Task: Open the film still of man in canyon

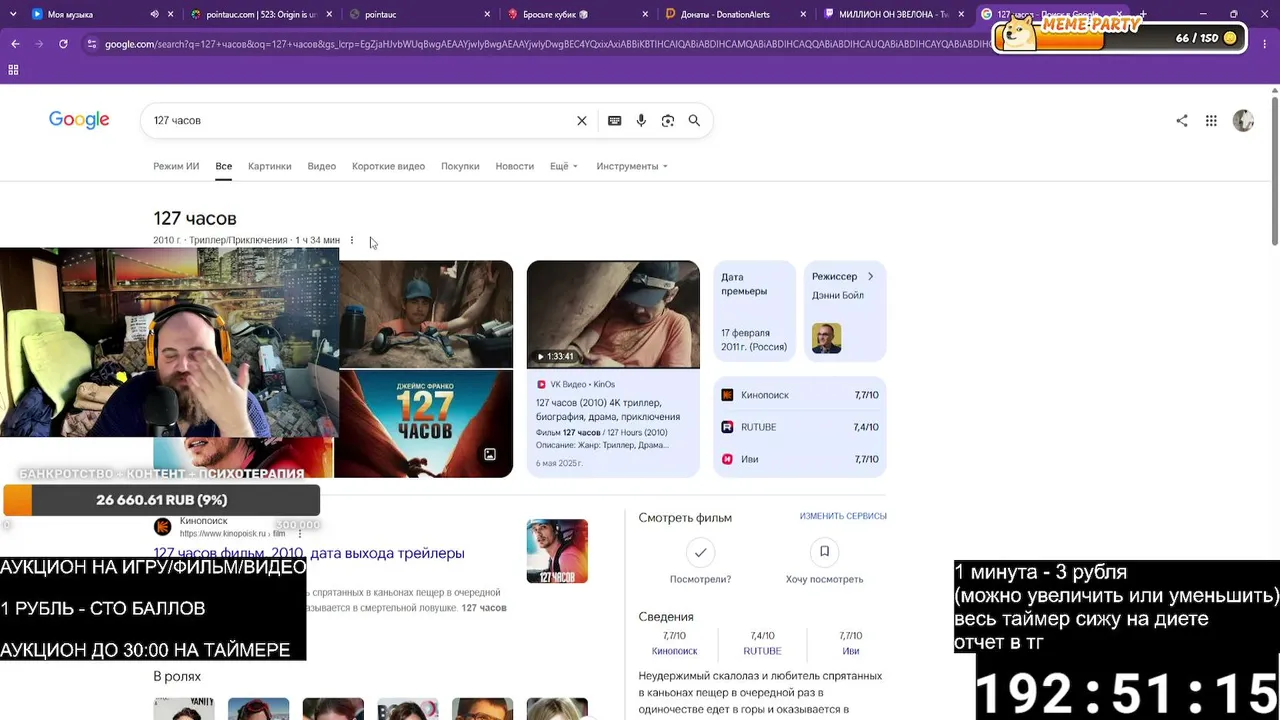Action: [x=426, y=314]
